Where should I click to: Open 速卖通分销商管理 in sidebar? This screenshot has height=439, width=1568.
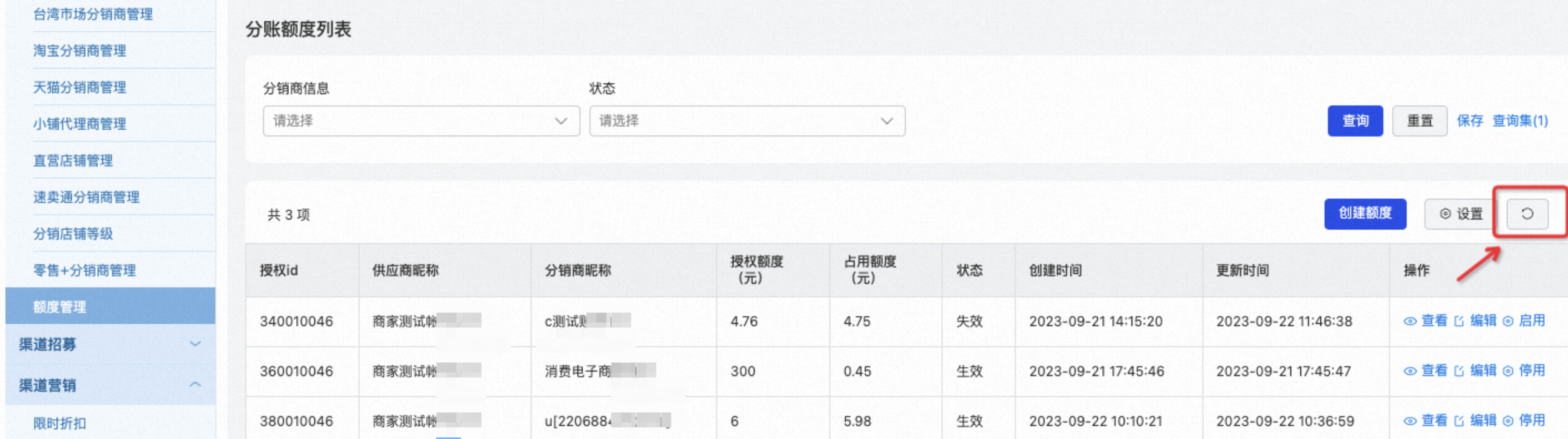click(x=86, y=197)
